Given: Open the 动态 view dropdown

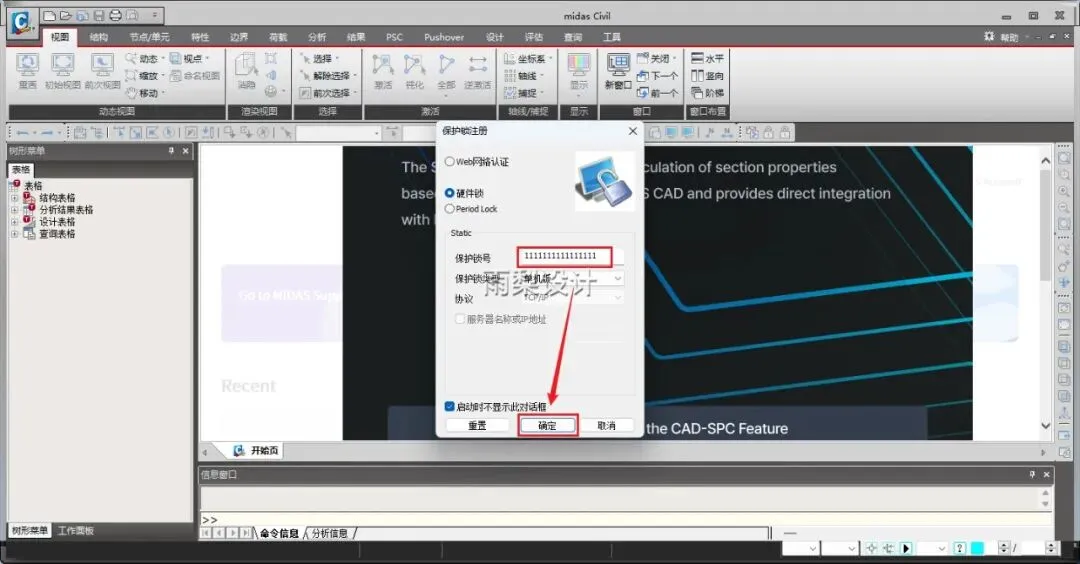Looking at the screenshot, I should coord(163,59).
